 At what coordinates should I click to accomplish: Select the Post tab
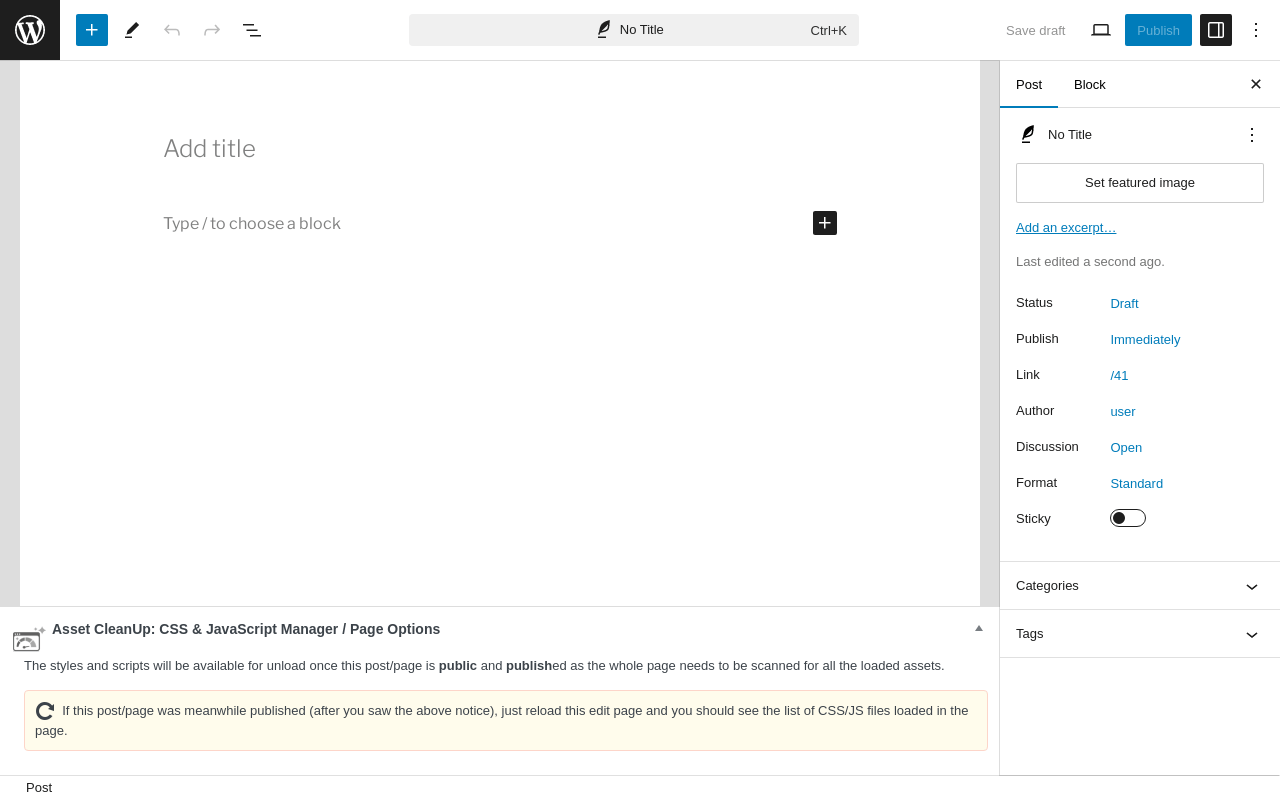click(1029, 84)
